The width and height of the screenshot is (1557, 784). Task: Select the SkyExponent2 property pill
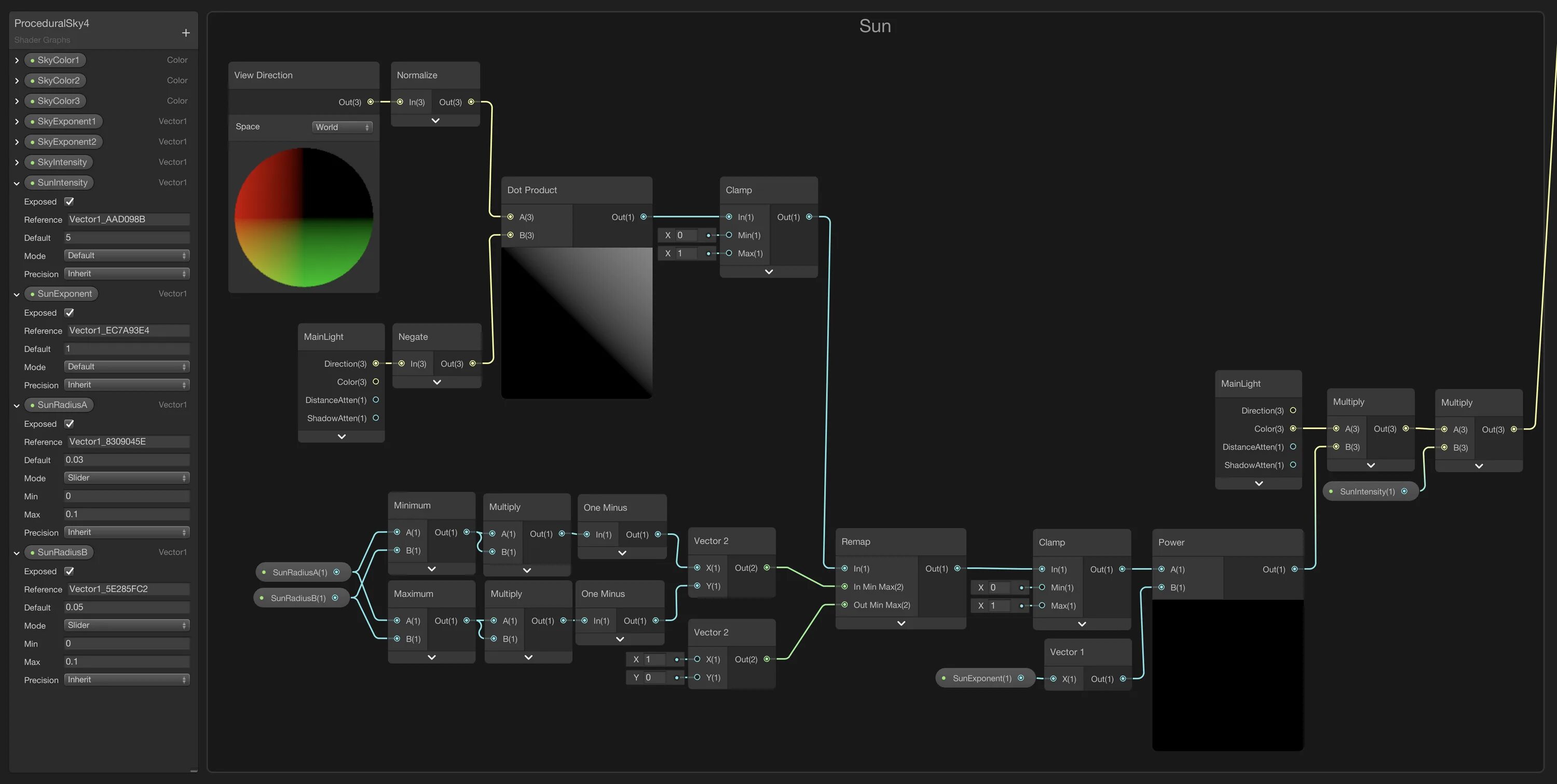(x=63, y=142)
